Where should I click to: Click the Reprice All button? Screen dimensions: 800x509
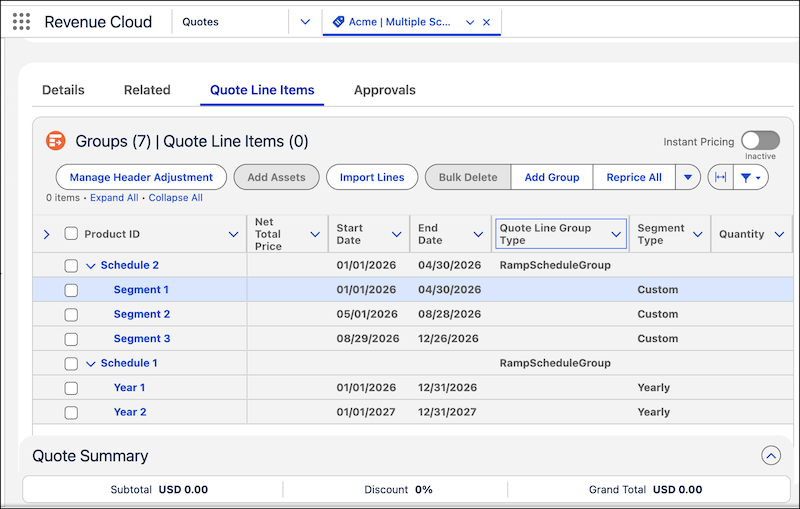634,177
